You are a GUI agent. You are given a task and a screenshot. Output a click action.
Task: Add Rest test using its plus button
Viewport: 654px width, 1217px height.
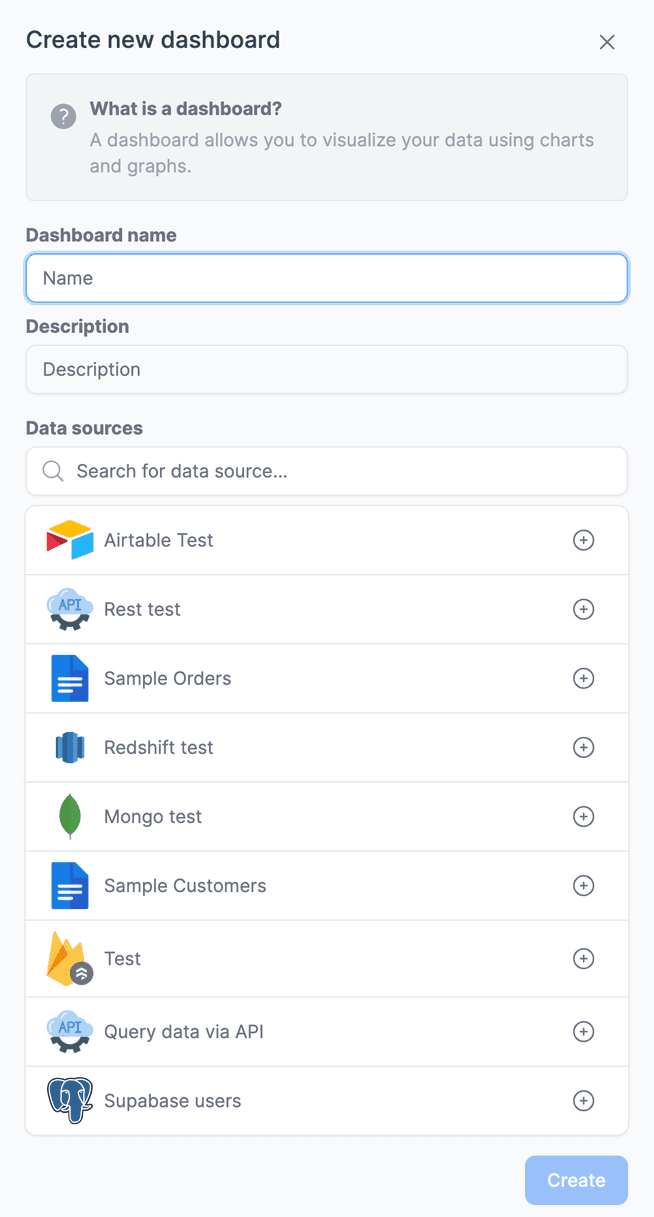point(583,609)
